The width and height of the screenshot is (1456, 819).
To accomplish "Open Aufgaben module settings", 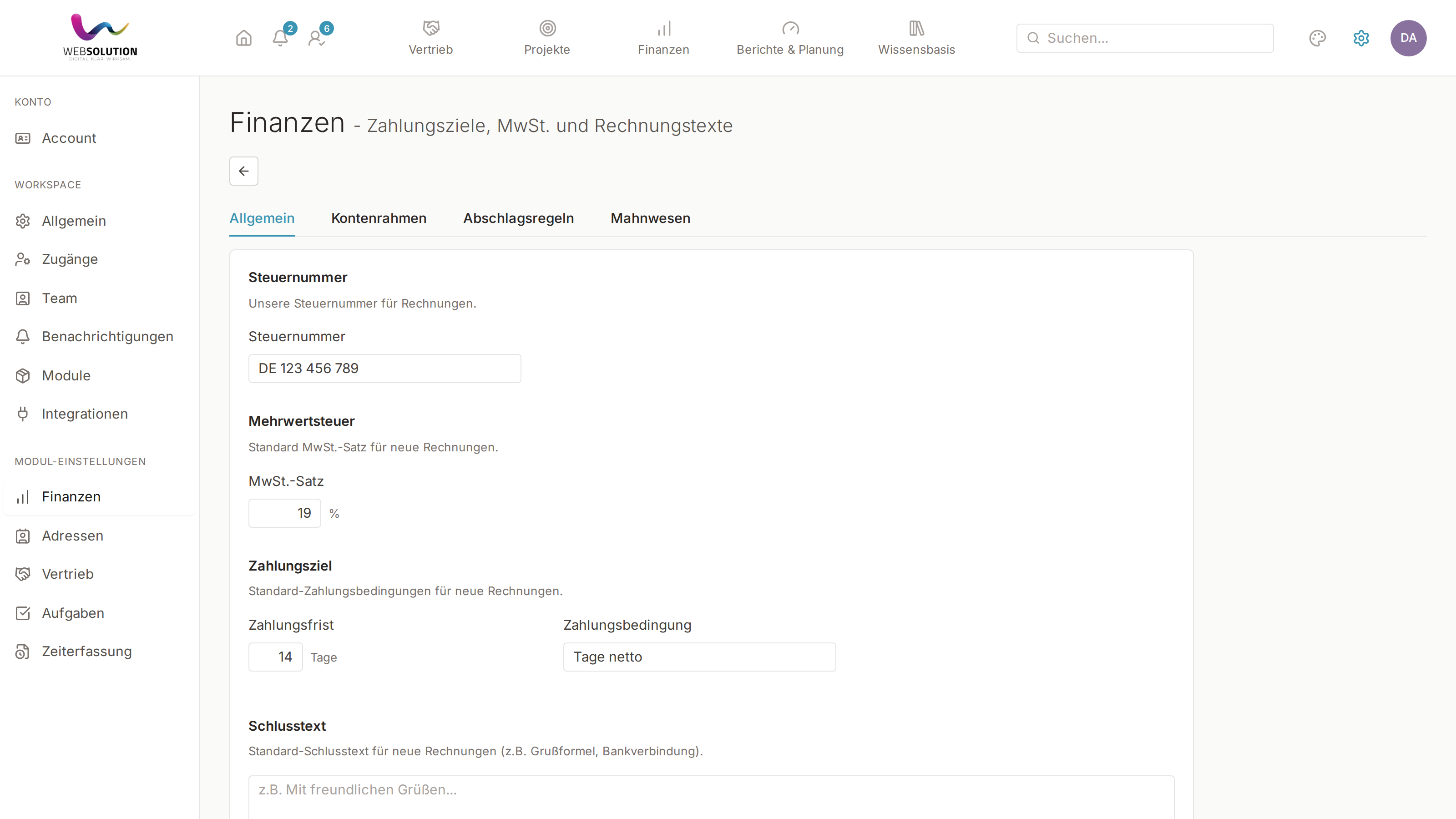I will coord(100,613).
